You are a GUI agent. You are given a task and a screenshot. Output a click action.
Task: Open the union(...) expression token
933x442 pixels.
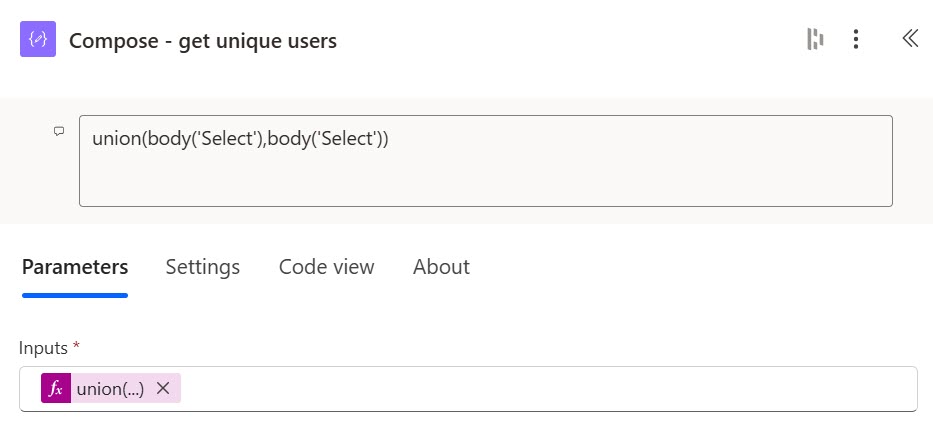click(x=110, y=389)
